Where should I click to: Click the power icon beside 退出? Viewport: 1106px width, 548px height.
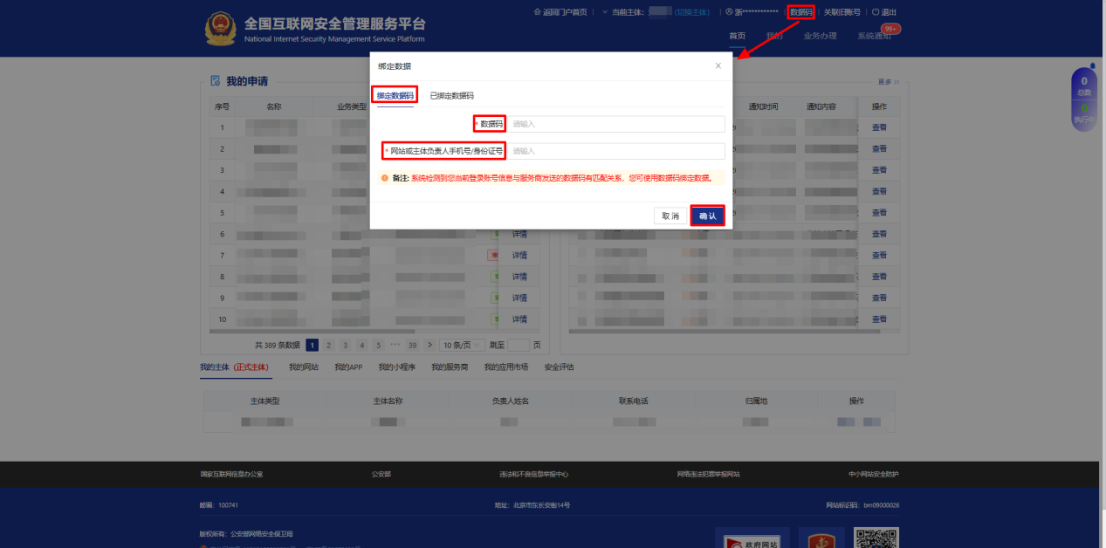(x=875, y=12)
